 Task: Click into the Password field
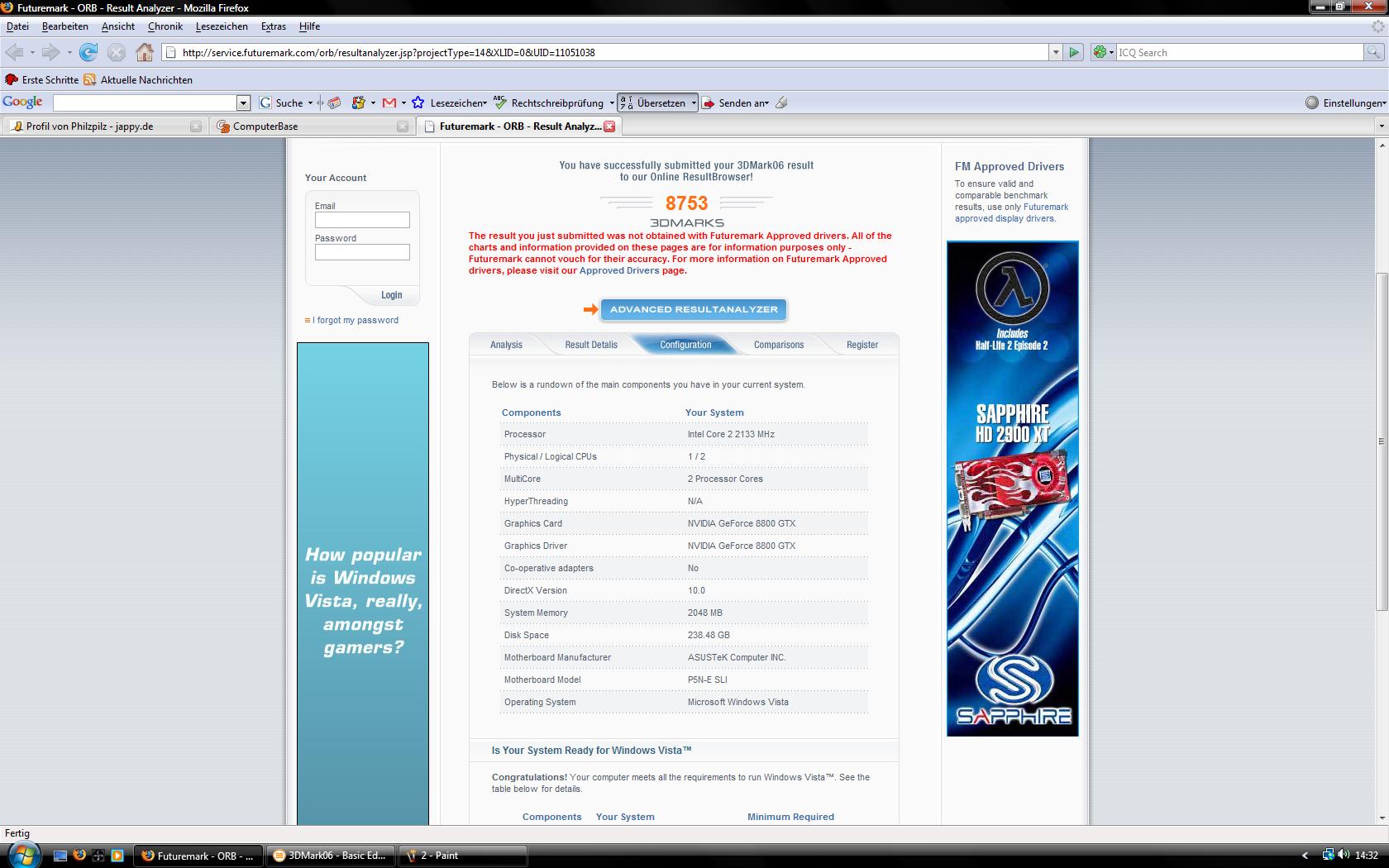pyautogui.click(x=362, y=252)
